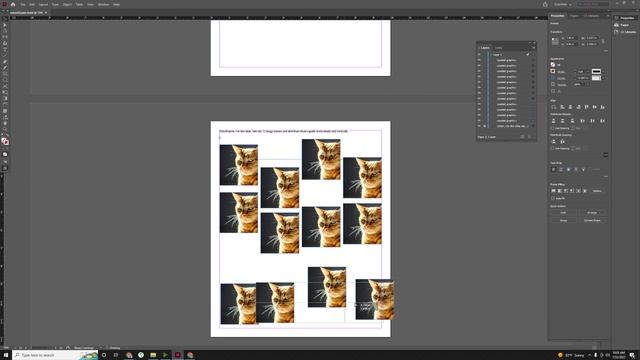Click the Home icon in the menu bar
Screen dimensions: 640x360
tap(13, 4)
